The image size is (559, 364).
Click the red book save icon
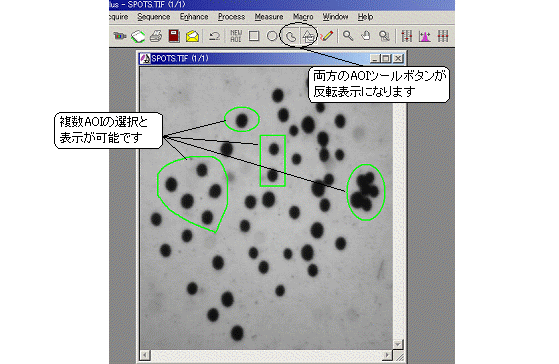pos(174,36)
